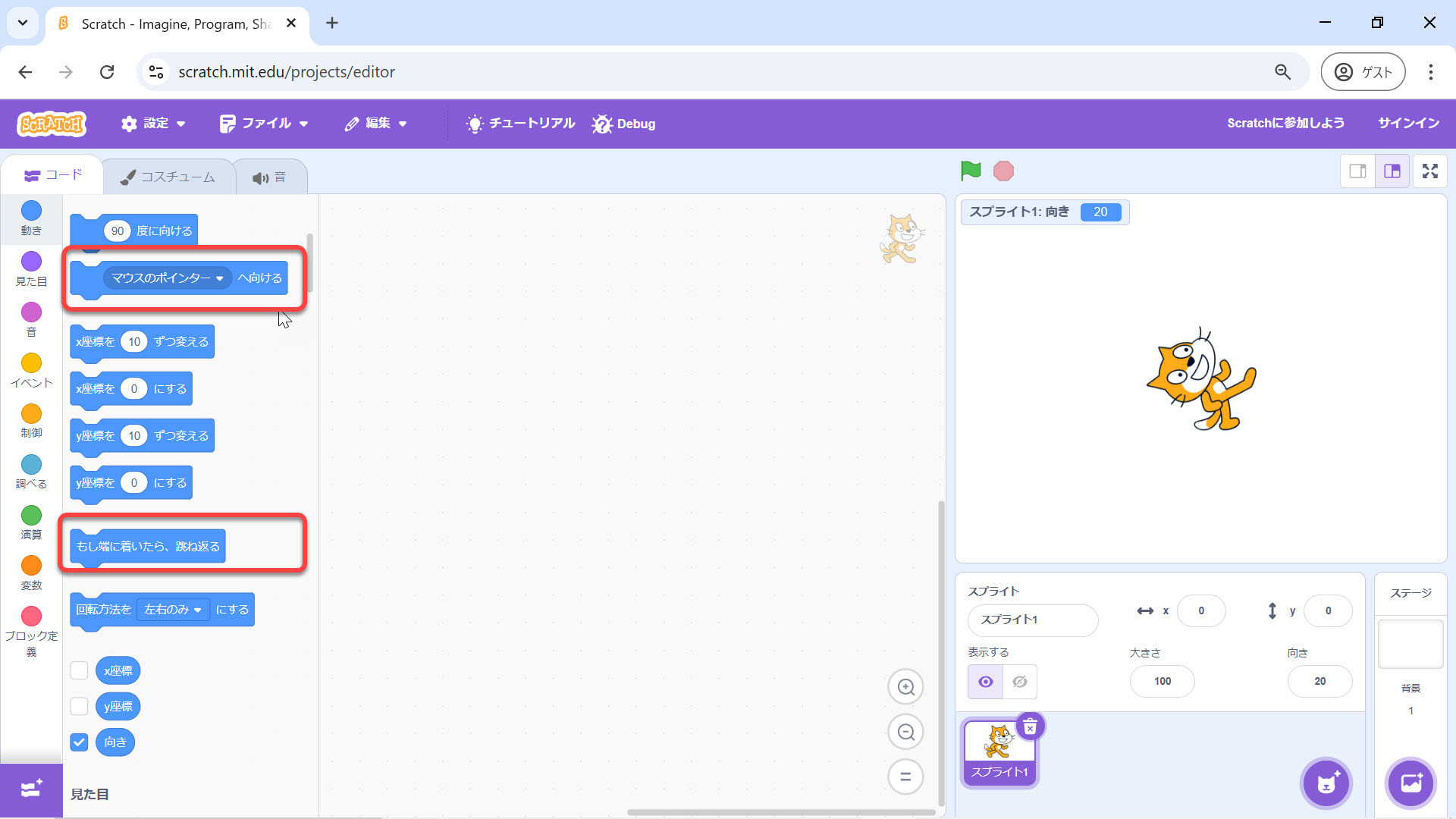Open the browser tab search chevron
The width and height of the screenshot is (1456, 819).
point(23,23)
